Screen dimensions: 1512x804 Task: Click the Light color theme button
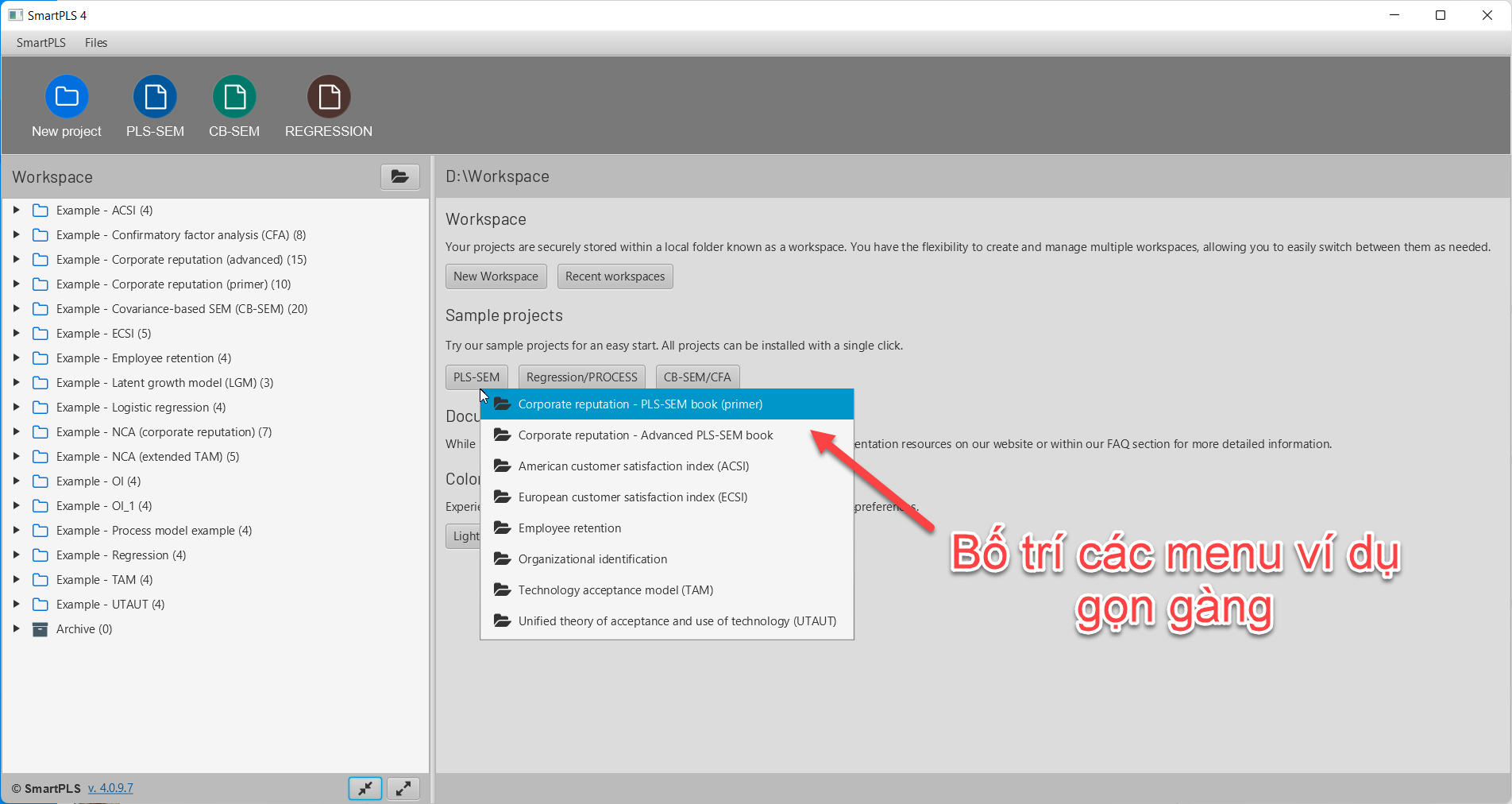point(464,536)
